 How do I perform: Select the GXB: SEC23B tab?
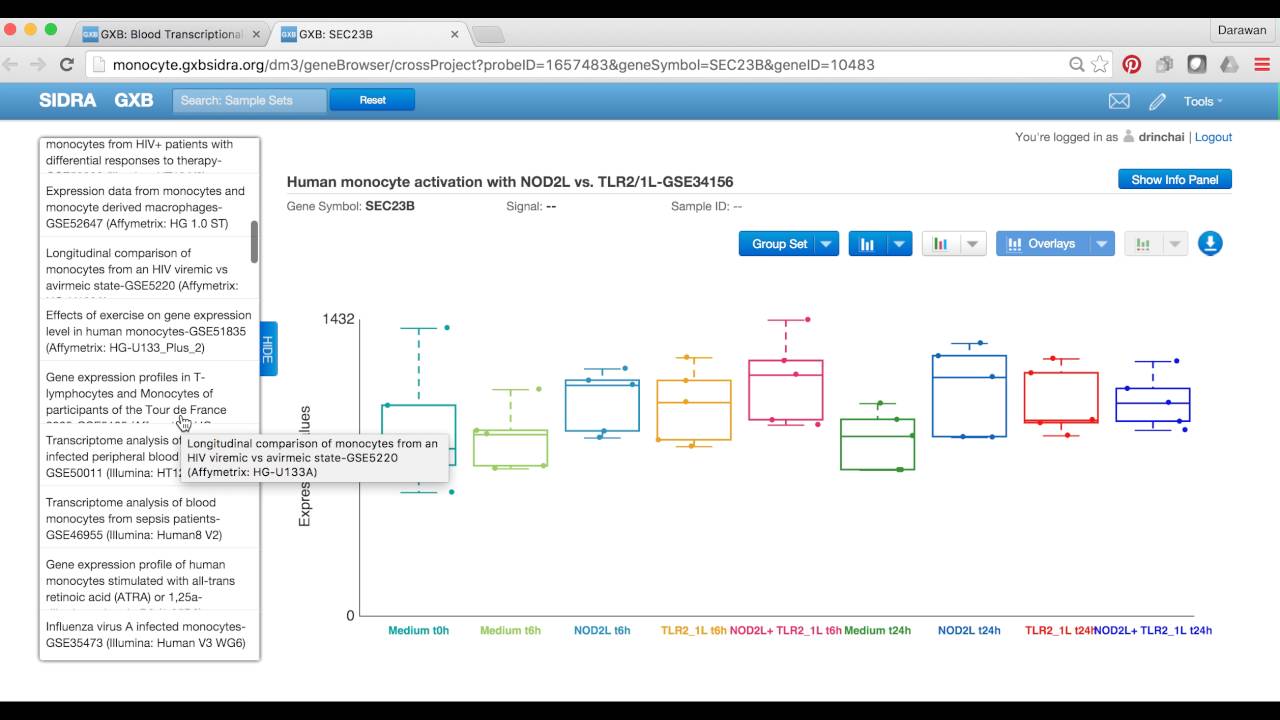pos(370,34)
